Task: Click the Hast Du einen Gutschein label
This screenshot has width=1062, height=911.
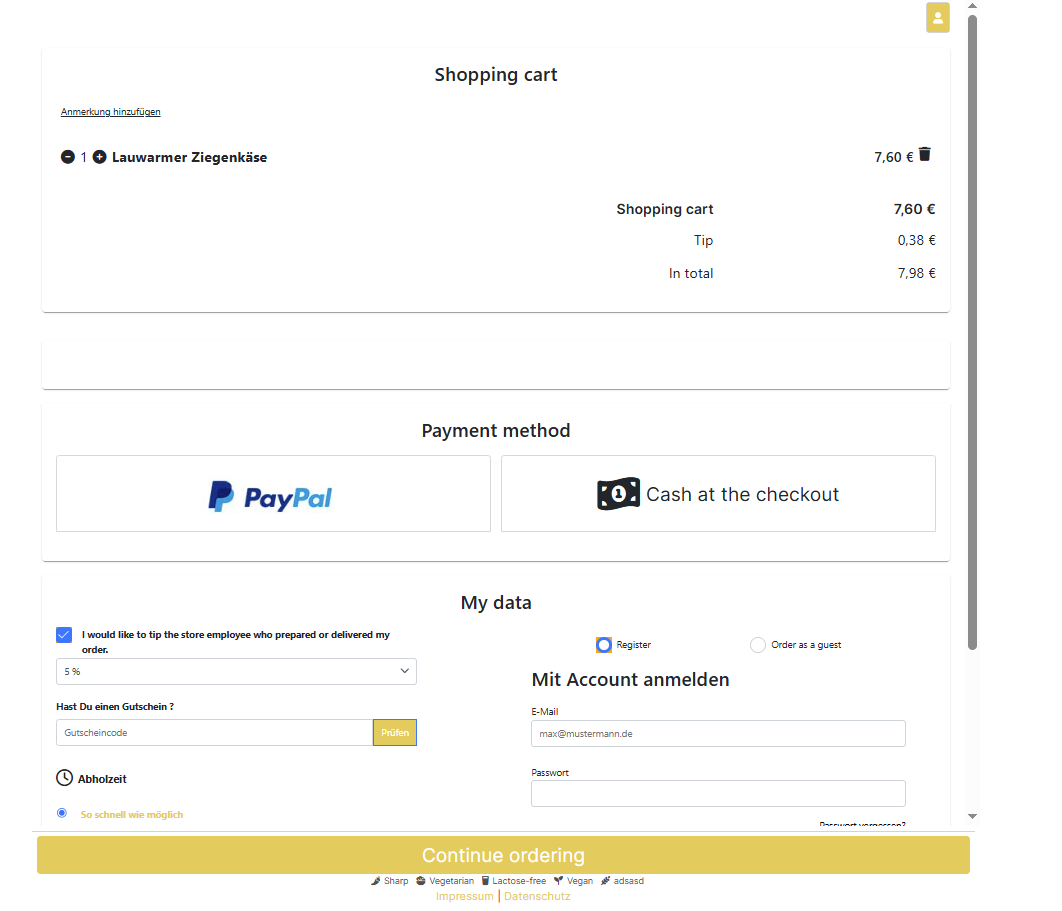Action: coord(115,706)
